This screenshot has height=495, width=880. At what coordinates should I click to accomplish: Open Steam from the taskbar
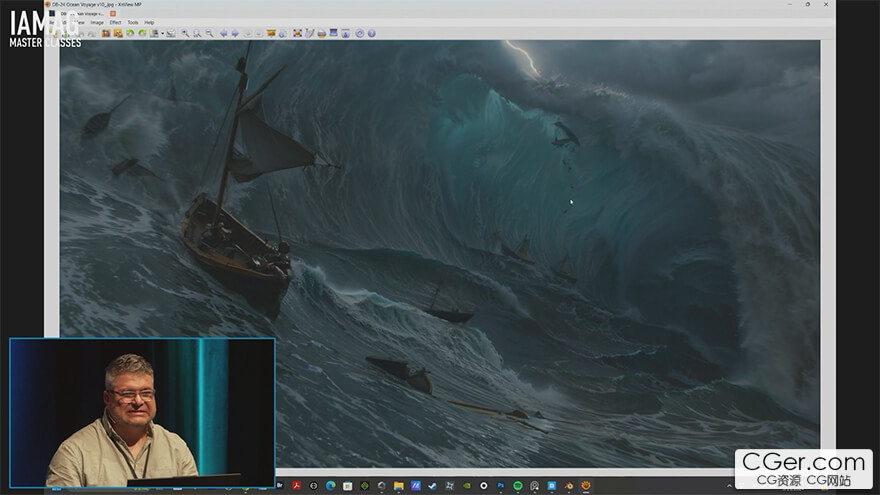(x=433, y=485)
